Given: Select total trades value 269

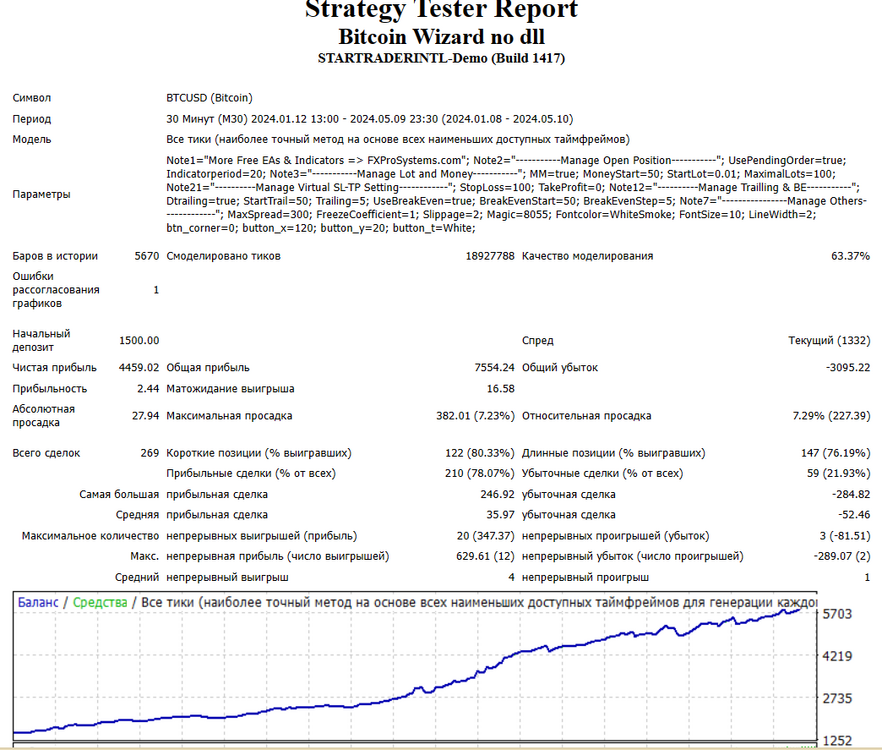Looking at the screenshot, I should click(150, 453).
